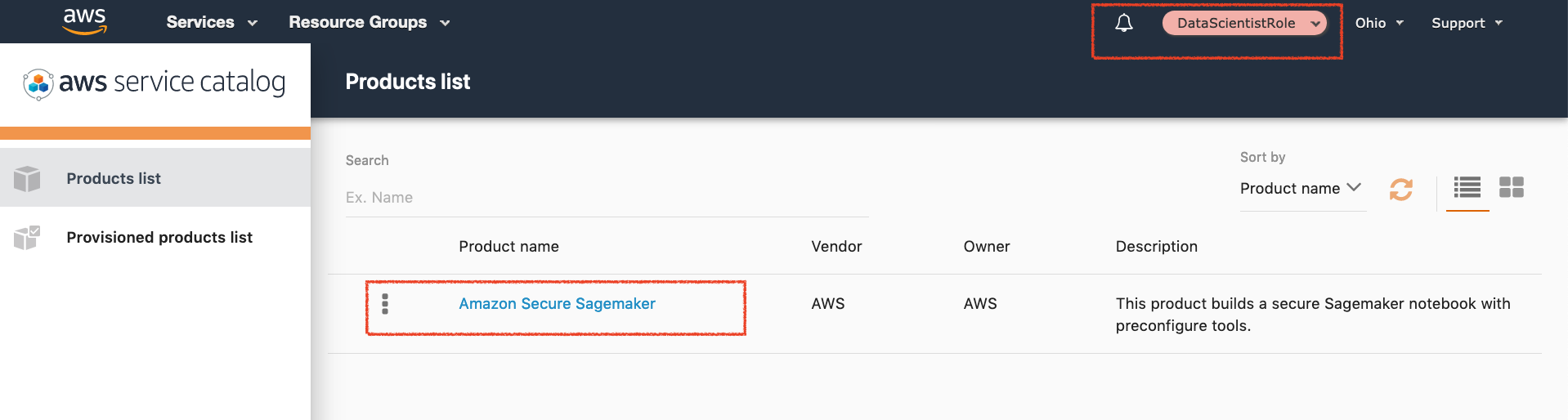Expand the Services dropdown menu
Viewport: 1568px width, 420px height.
[212, 22]
